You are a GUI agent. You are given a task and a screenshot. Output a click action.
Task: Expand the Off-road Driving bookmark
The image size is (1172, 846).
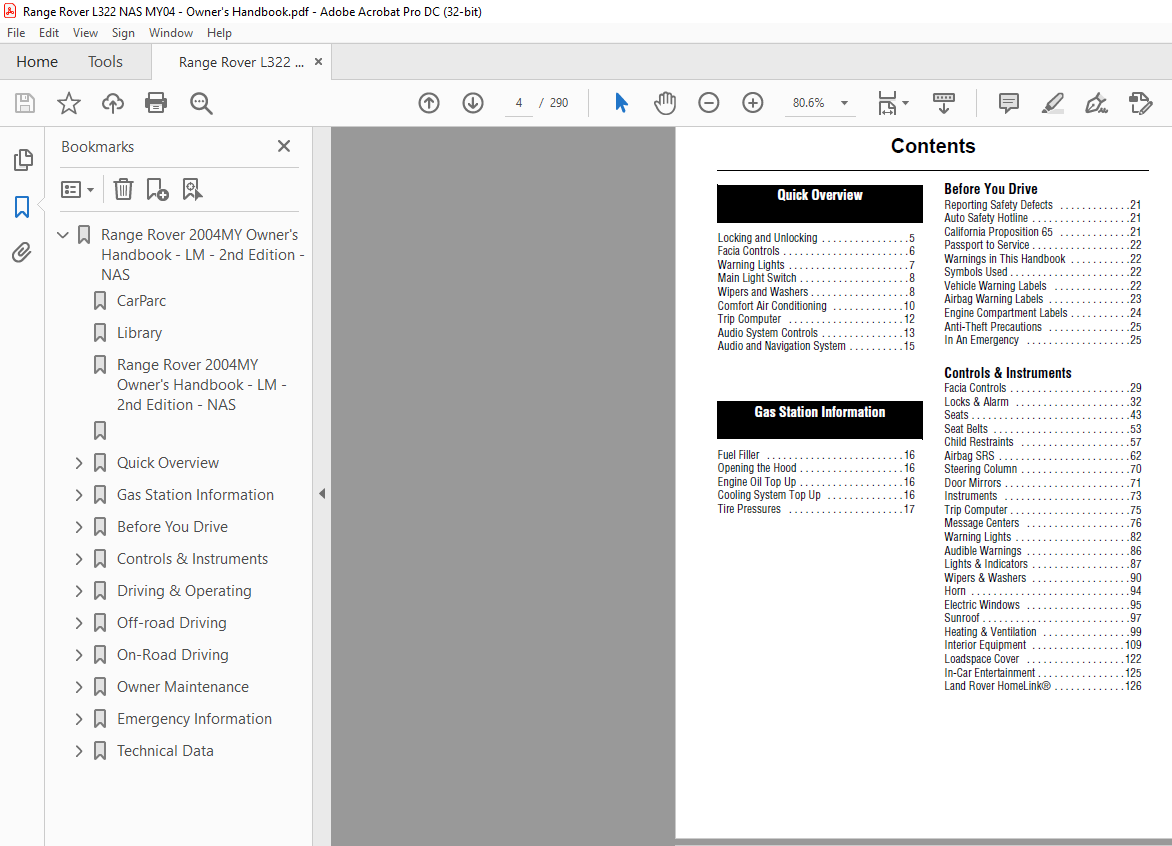pos(78,623)
